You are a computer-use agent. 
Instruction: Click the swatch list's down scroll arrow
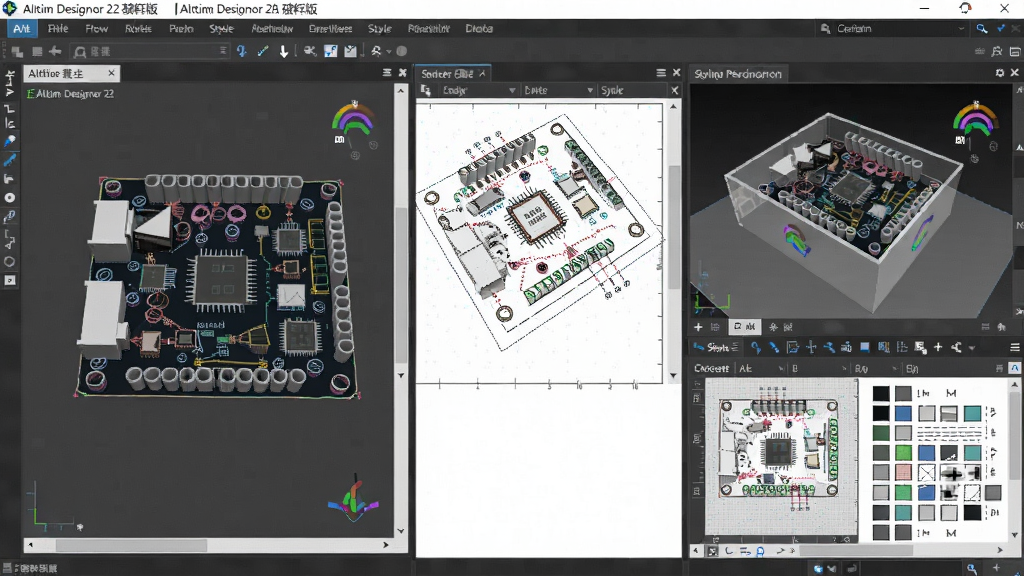1014,535
